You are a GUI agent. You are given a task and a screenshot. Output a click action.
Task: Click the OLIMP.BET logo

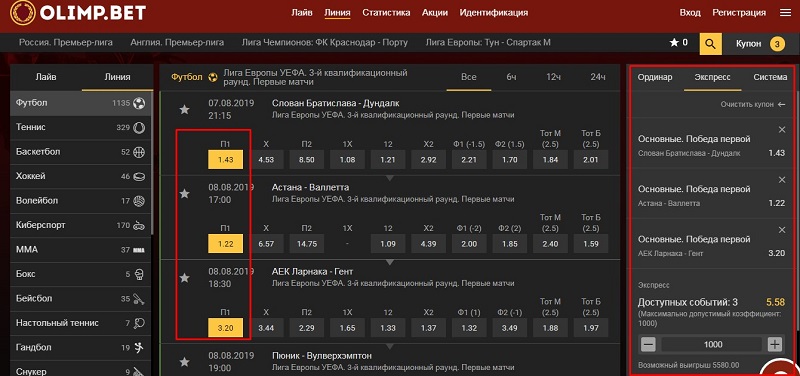[78, 13]
